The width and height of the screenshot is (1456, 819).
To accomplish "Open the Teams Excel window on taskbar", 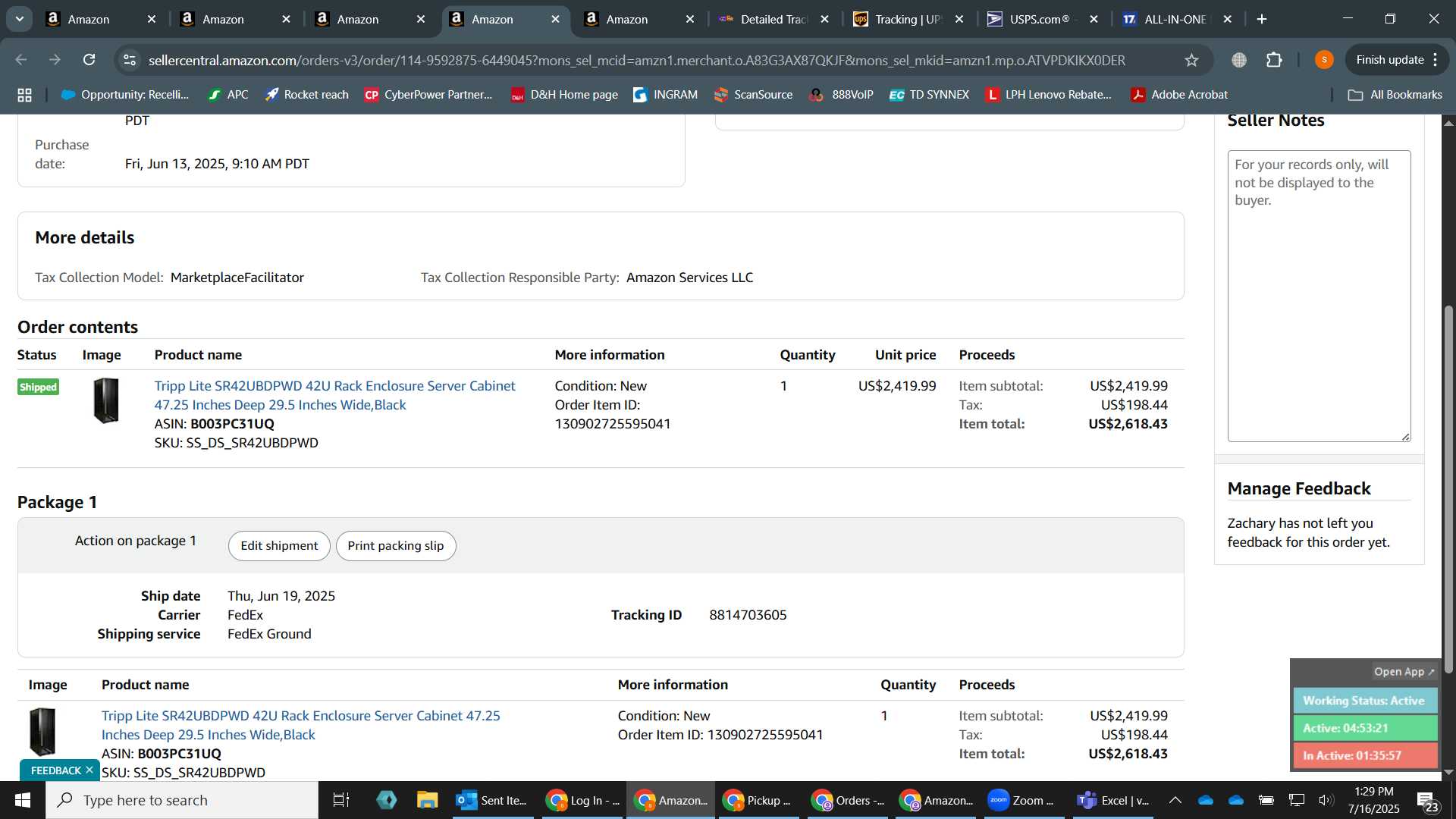I will 1113,800.
